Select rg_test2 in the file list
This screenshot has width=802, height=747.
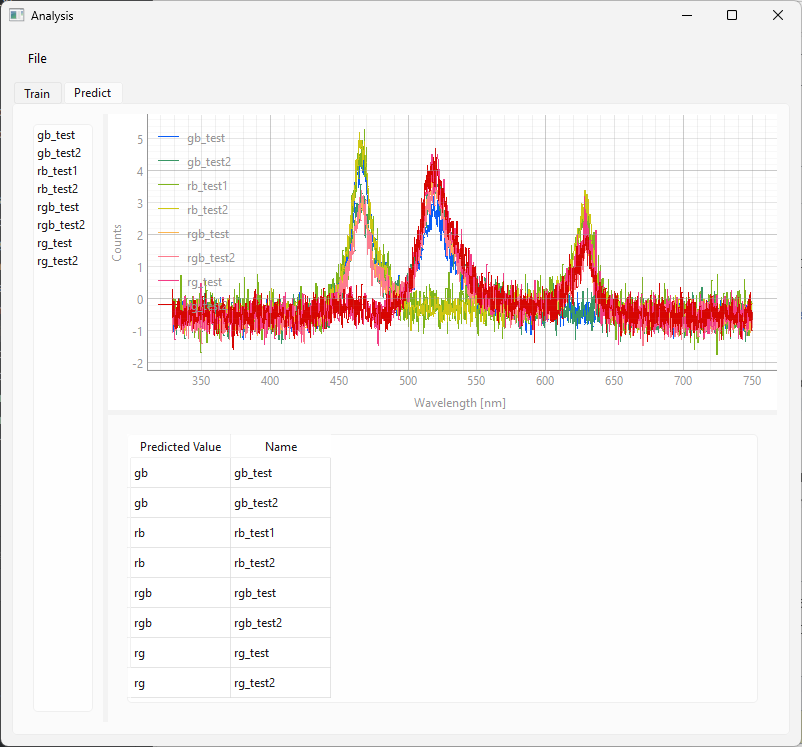[57, 261]
